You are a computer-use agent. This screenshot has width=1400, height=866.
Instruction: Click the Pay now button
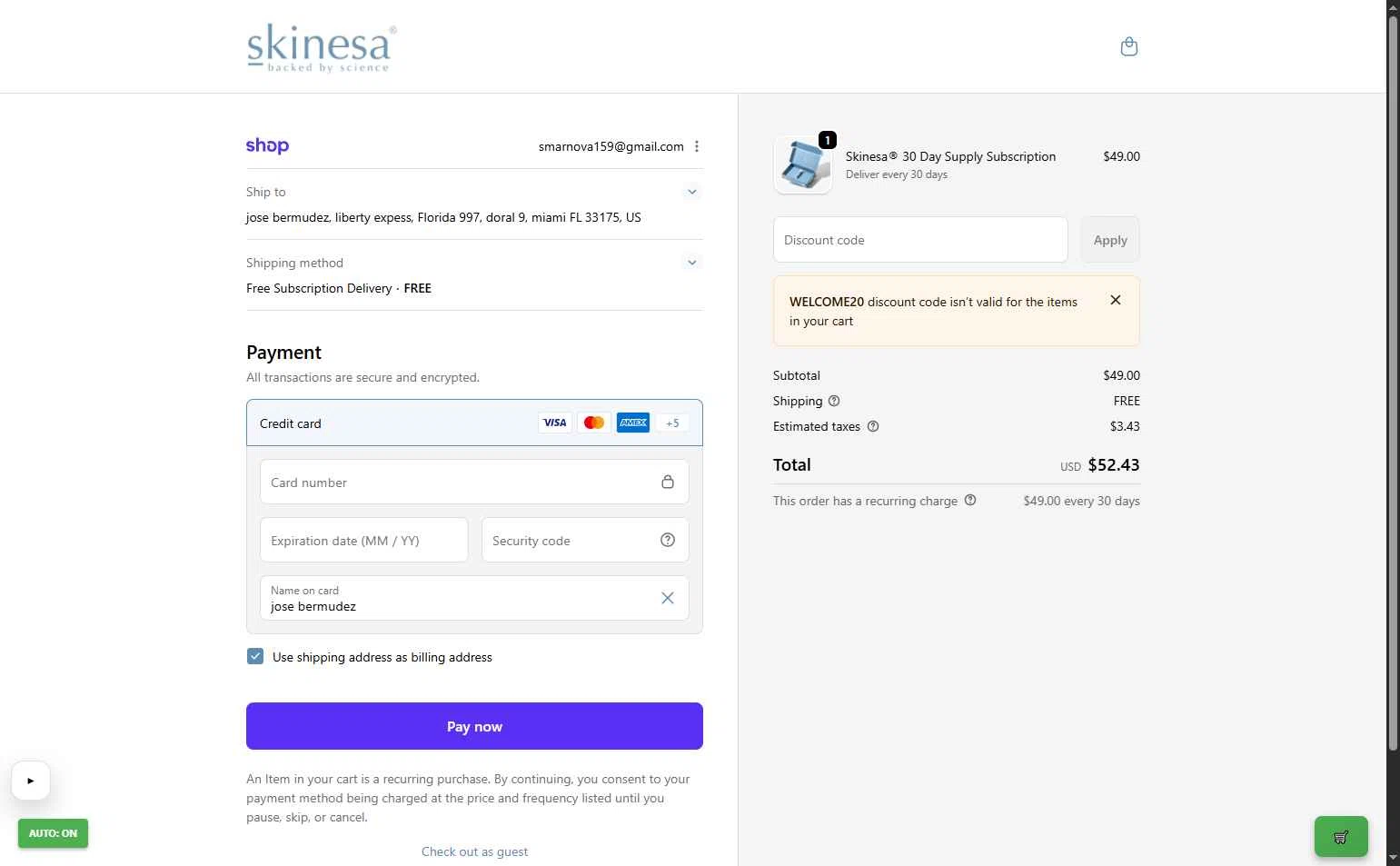[474, 726]
